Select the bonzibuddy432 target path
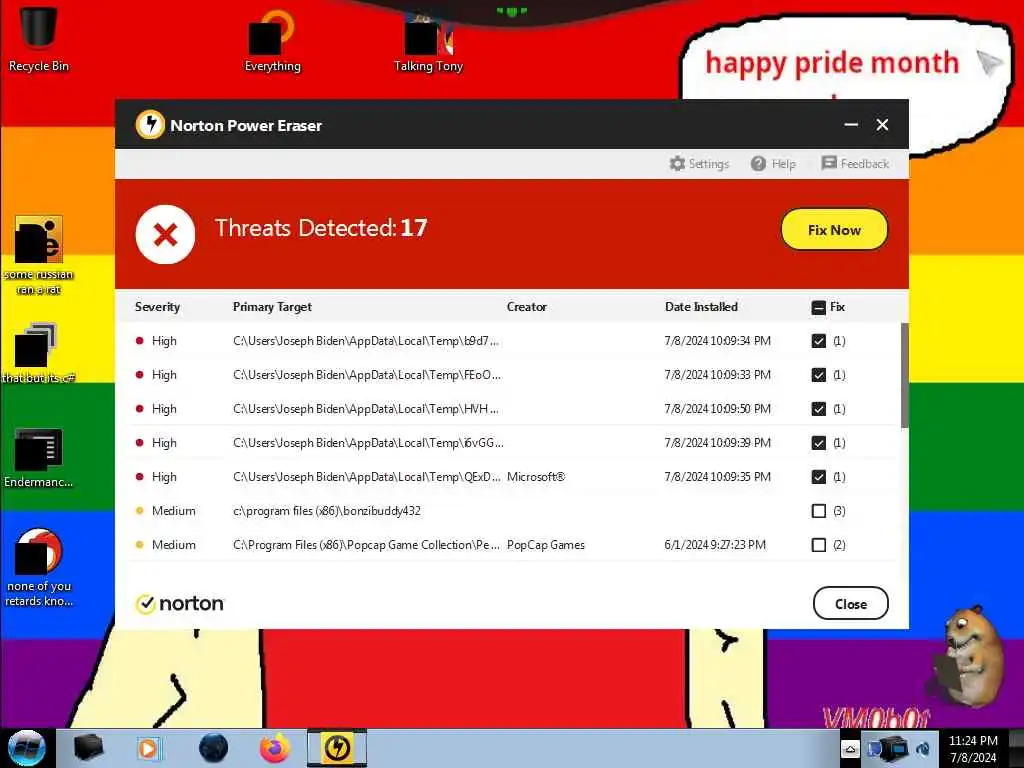 click(x=327, y=511)
